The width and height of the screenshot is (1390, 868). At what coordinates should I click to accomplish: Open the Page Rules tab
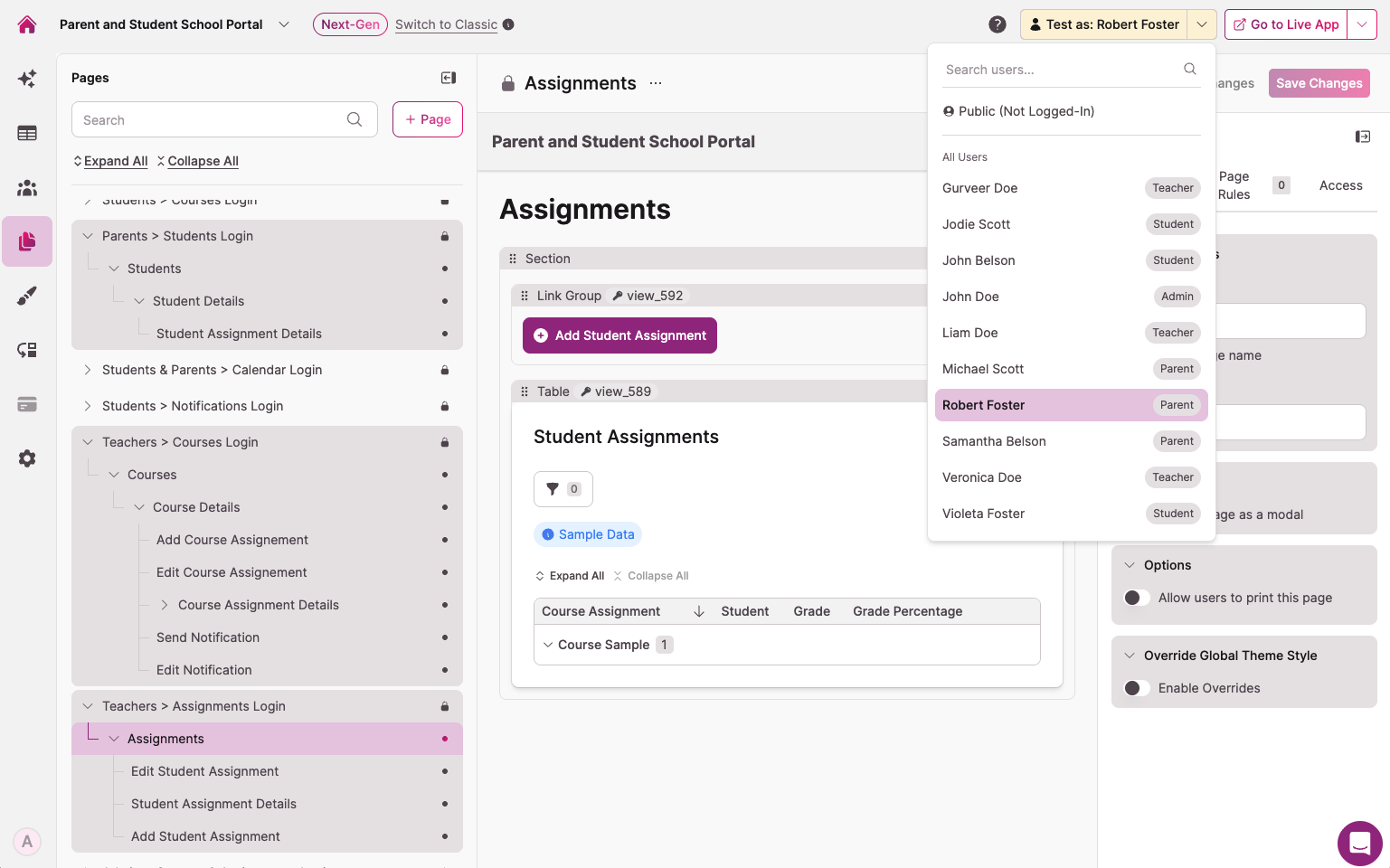click(x=1233, y=185)
